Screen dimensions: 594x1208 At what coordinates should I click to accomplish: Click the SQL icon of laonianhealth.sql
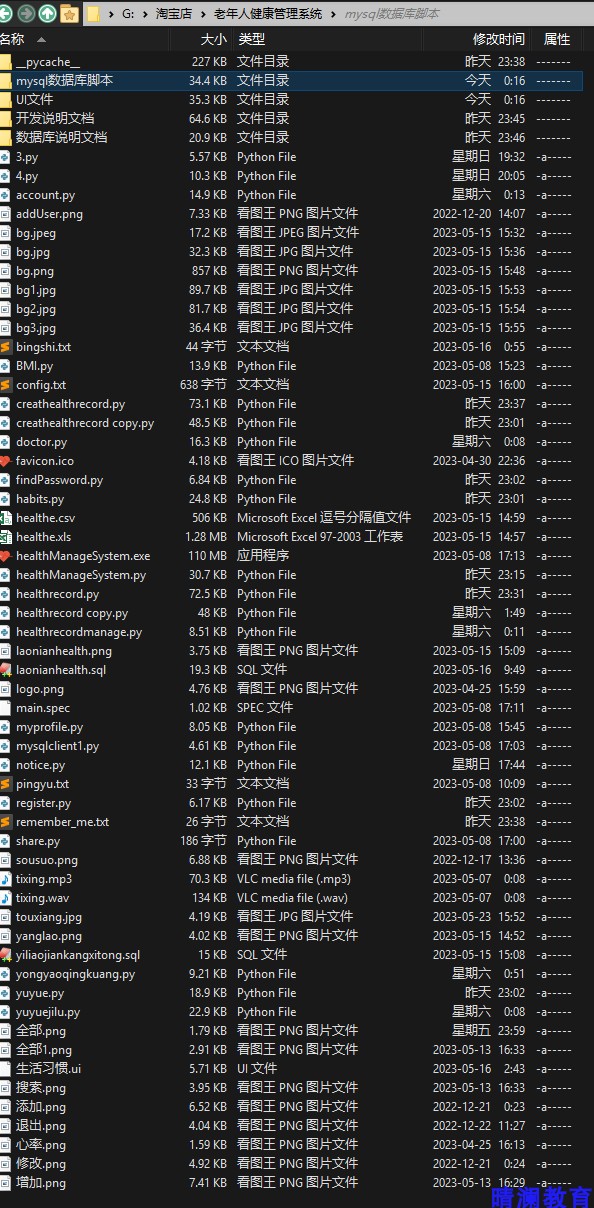click(x=5, y=670)
